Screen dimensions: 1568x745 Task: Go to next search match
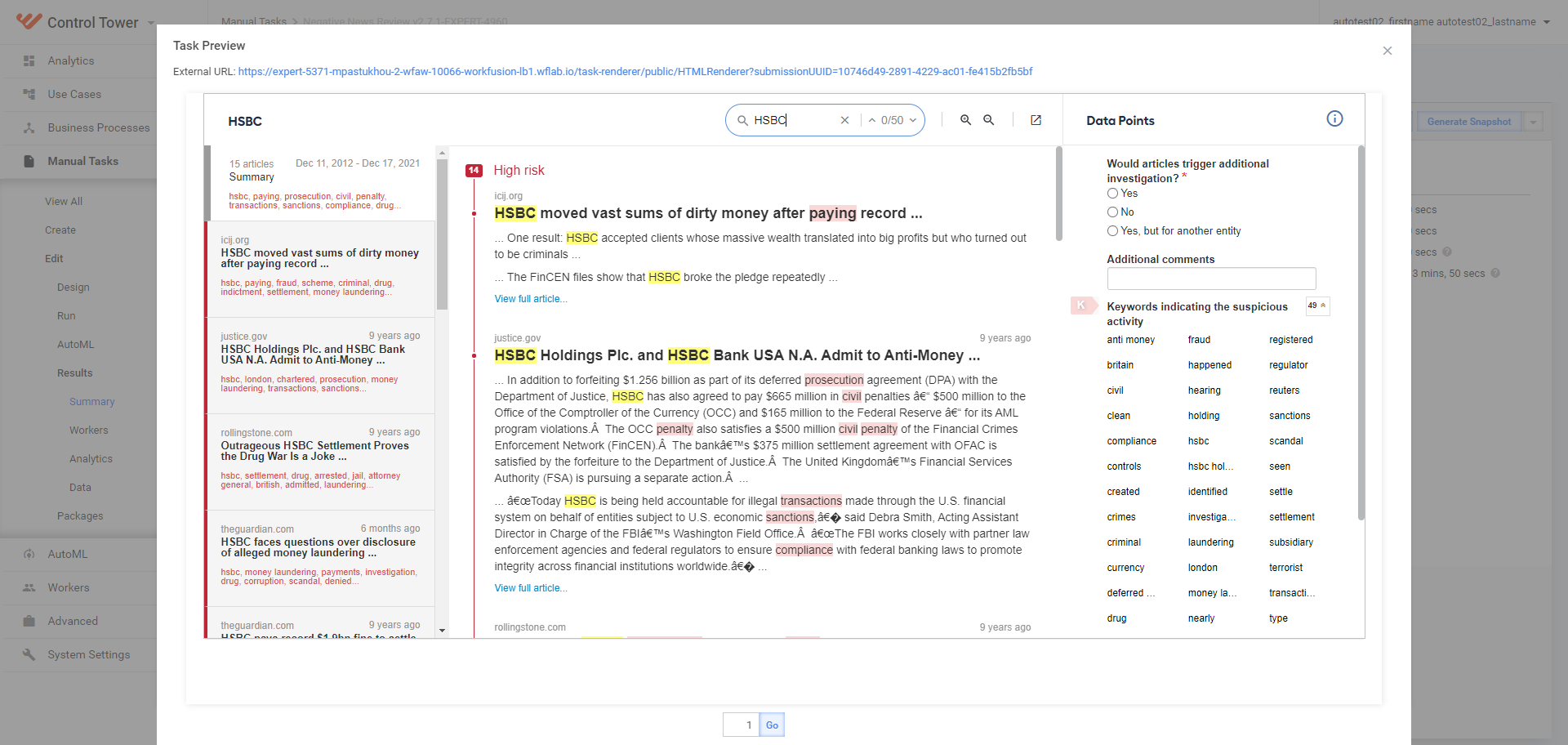click(913, 120)
